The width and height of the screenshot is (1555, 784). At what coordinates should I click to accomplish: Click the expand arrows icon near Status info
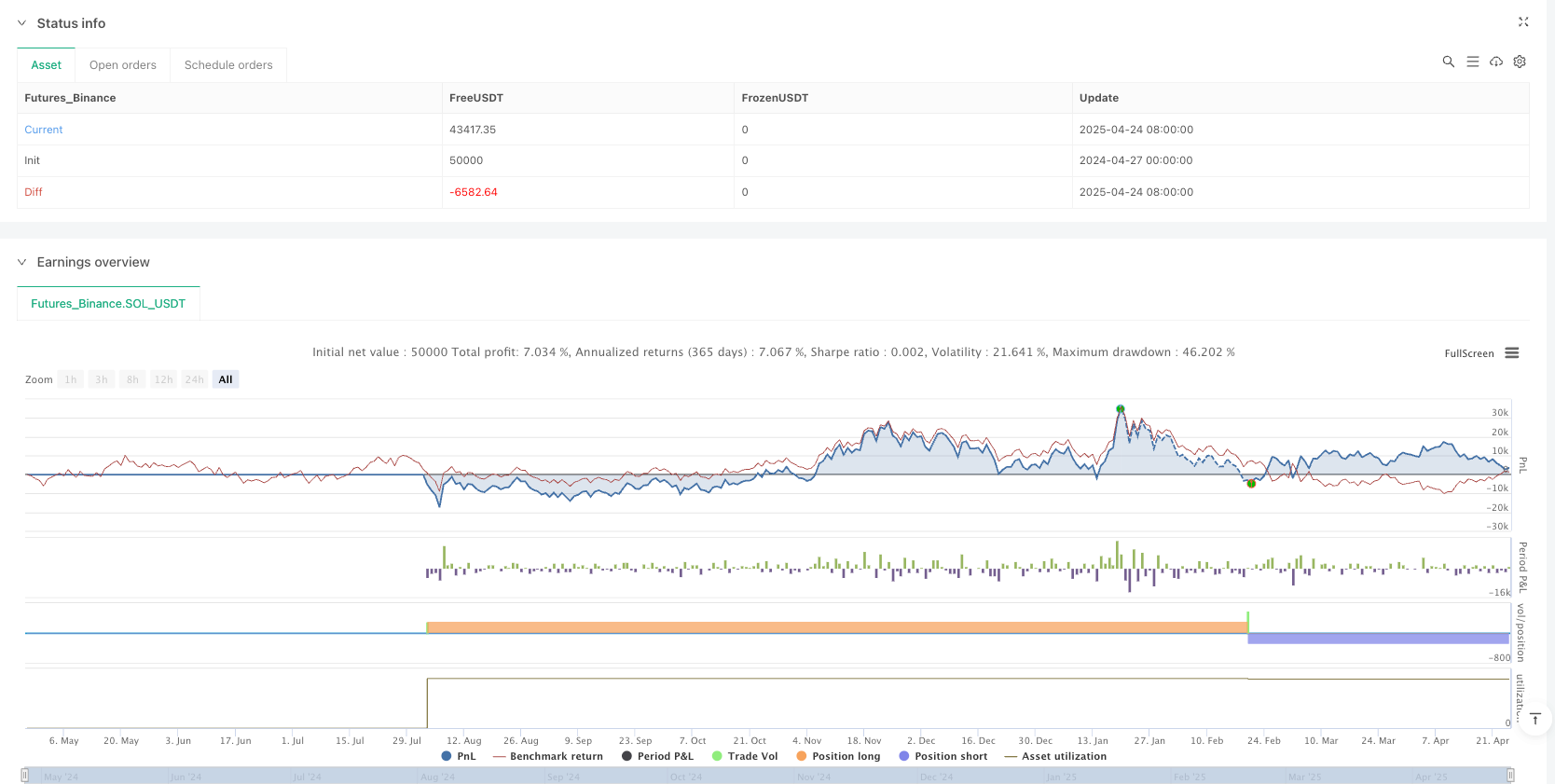click(1523, 22)
